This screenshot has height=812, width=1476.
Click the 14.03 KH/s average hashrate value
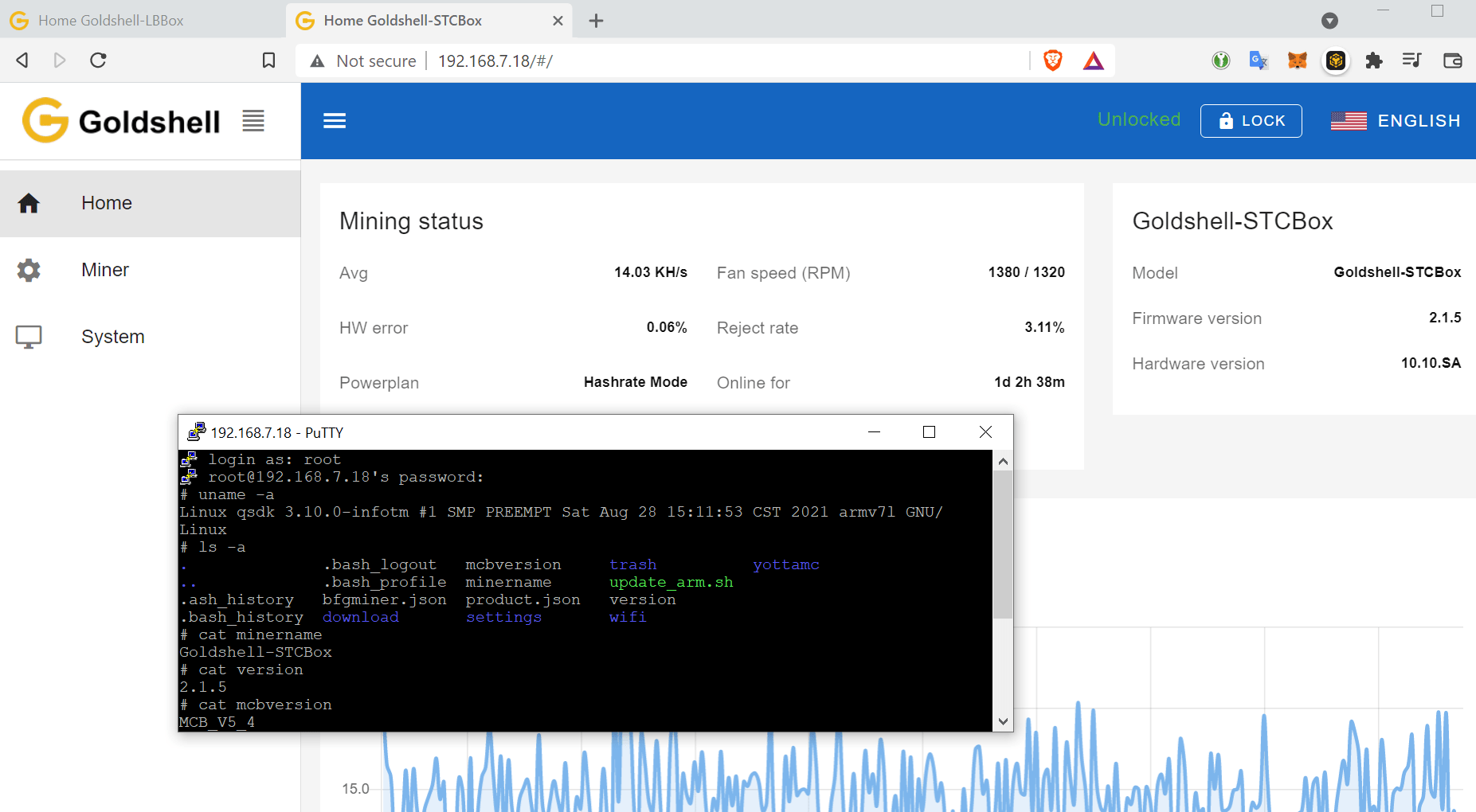[650, 272]
